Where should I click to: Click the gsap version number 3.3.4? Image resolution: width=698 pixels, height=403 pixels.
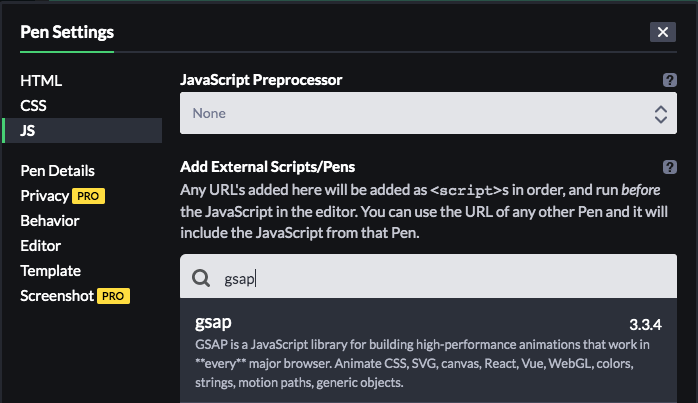click(x=646, y=325)
